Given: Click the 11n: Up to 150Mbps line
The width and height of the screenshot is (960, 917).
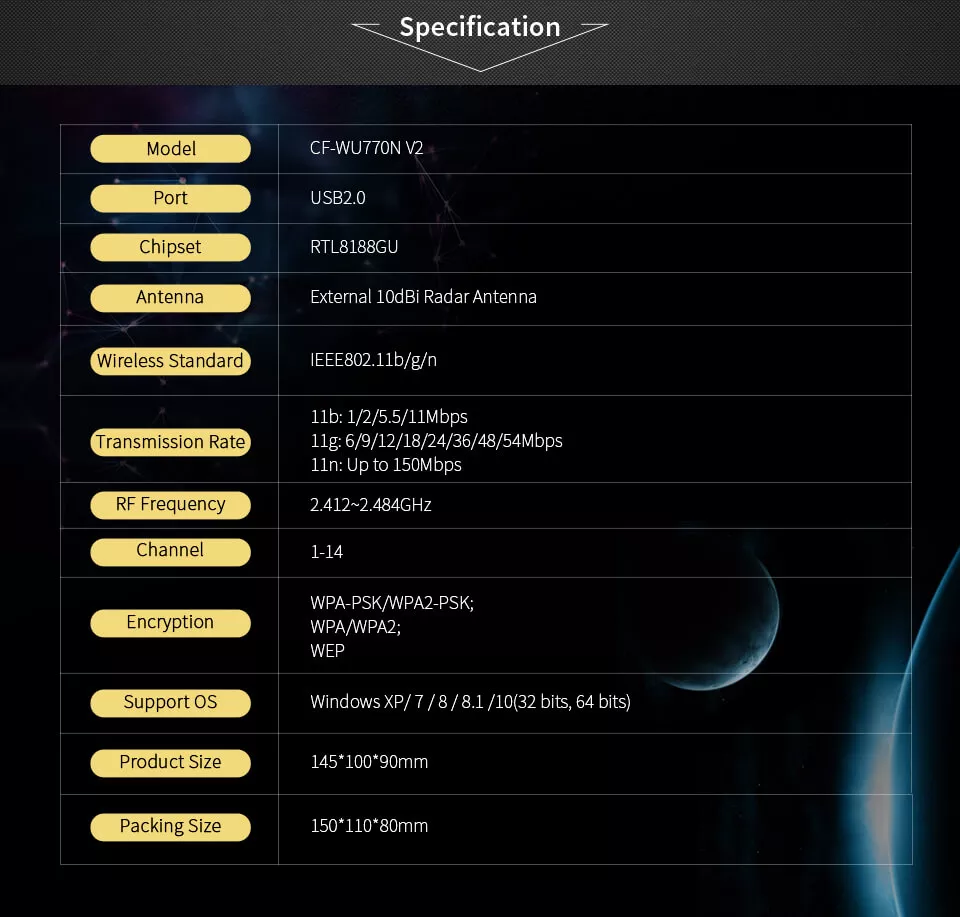Looking at the screenshot, I should [386, 465].
